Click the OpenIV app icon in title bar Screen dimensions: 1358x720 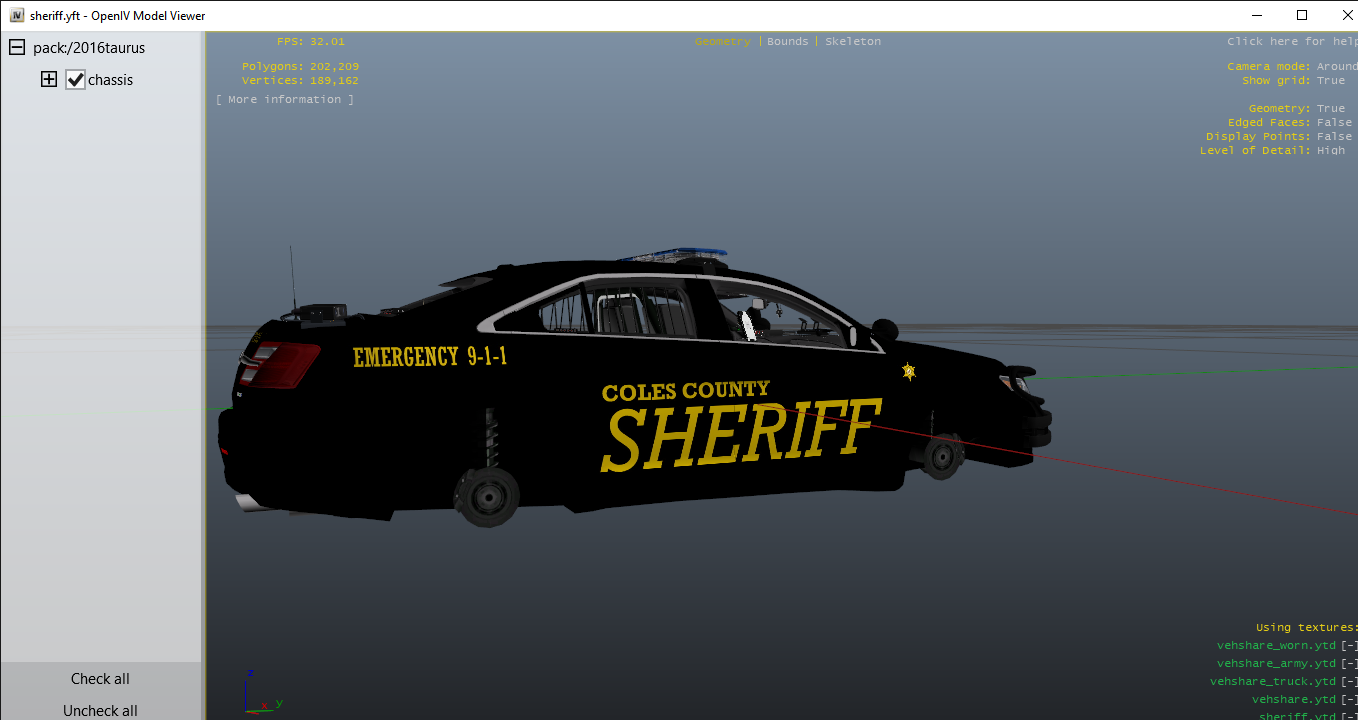[17, 15]
